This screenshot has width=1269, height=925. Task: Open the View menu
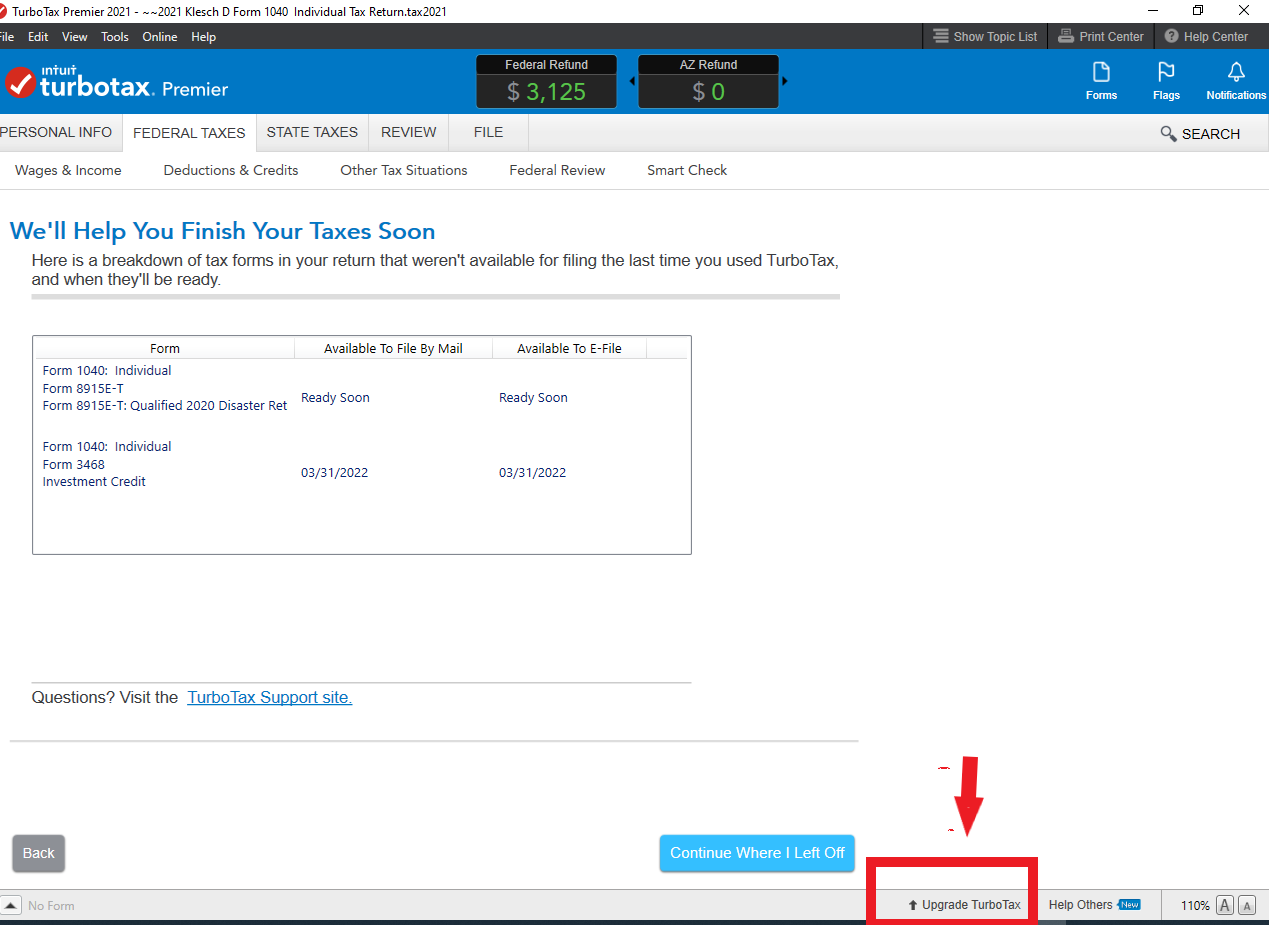click(x=75, y=37)
